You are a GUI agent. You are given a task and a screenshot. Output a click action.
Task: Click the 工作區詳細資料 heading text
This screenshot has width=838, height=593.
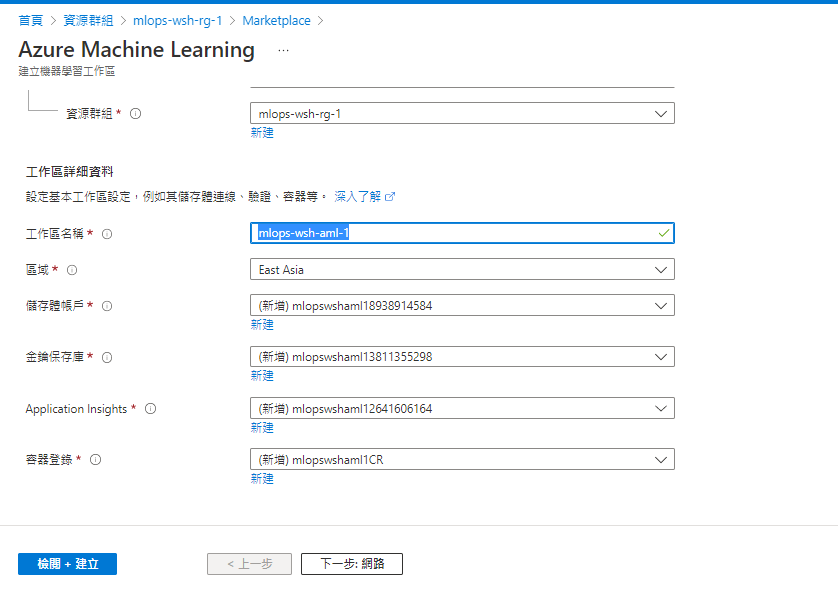pyautogui.click(x=70, y=172)
